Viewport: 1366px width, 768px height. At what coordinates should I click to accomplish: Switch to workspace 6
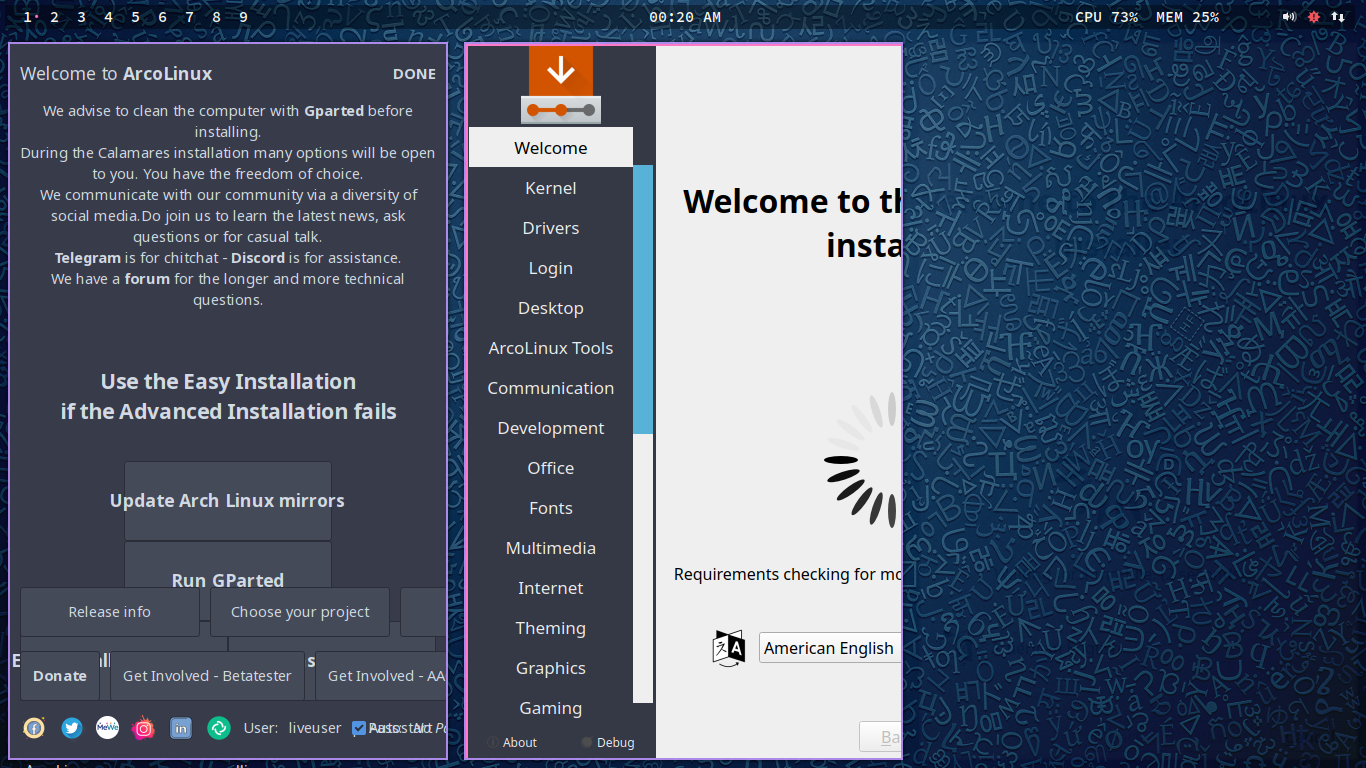(x=162, y=17)
